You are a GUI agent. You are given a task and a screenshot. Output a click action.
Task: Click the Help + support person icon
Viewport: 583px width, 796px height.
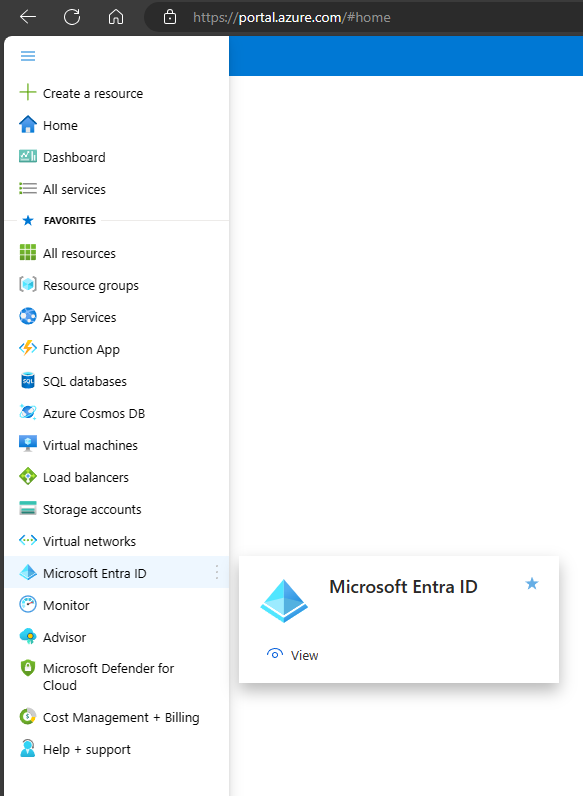28,748
